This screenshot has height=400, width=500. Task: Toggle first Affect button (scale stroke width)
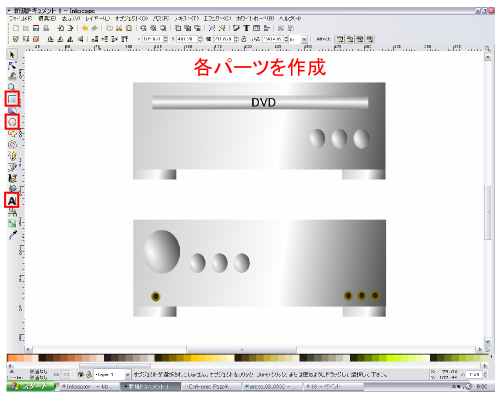pyautogui.click(x=340, y=39)
